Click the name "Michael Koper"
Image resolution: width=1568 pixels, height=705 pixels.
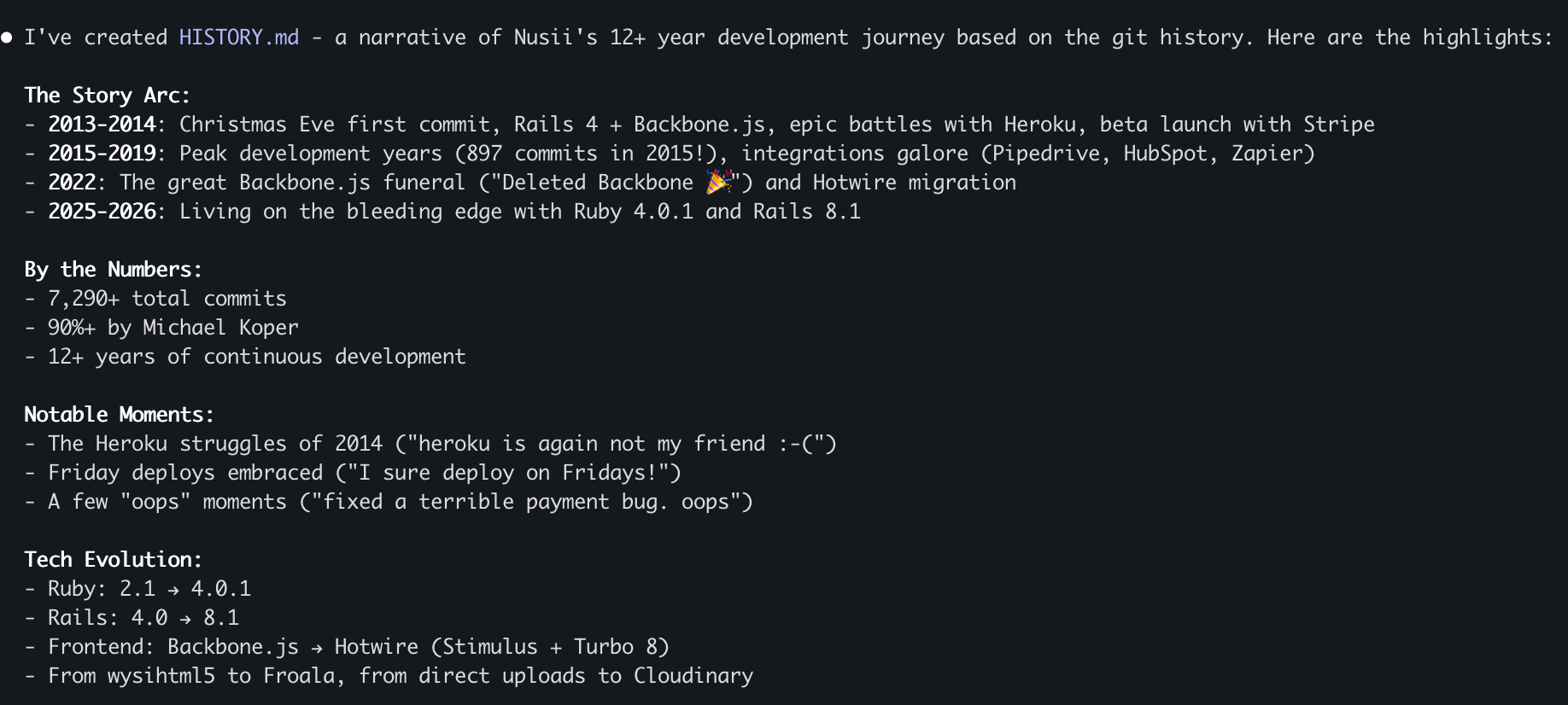(x=220, y=328)
